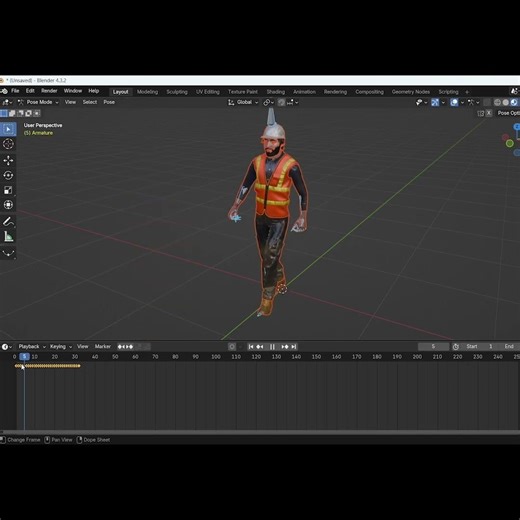Screen dimensions: 520x520
Task: Jump to the next keyframe
Action: pos(285,347)
